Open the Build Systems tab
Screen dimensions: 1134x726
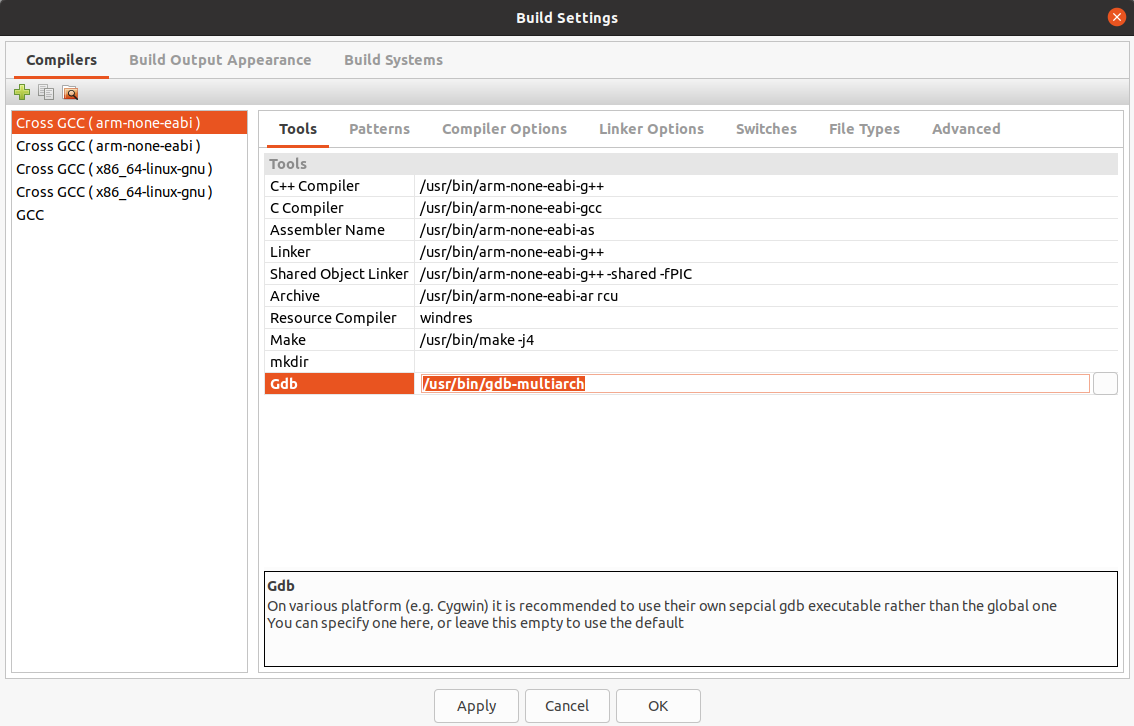[393, 60]
